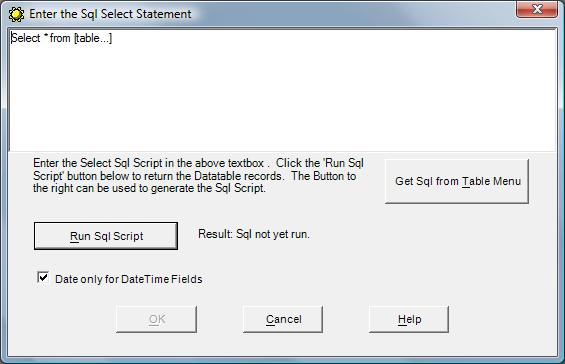Toggle the Date only for DateTime Fields checkbox
The width and height of the screenshot is (565, 364).
43,278
